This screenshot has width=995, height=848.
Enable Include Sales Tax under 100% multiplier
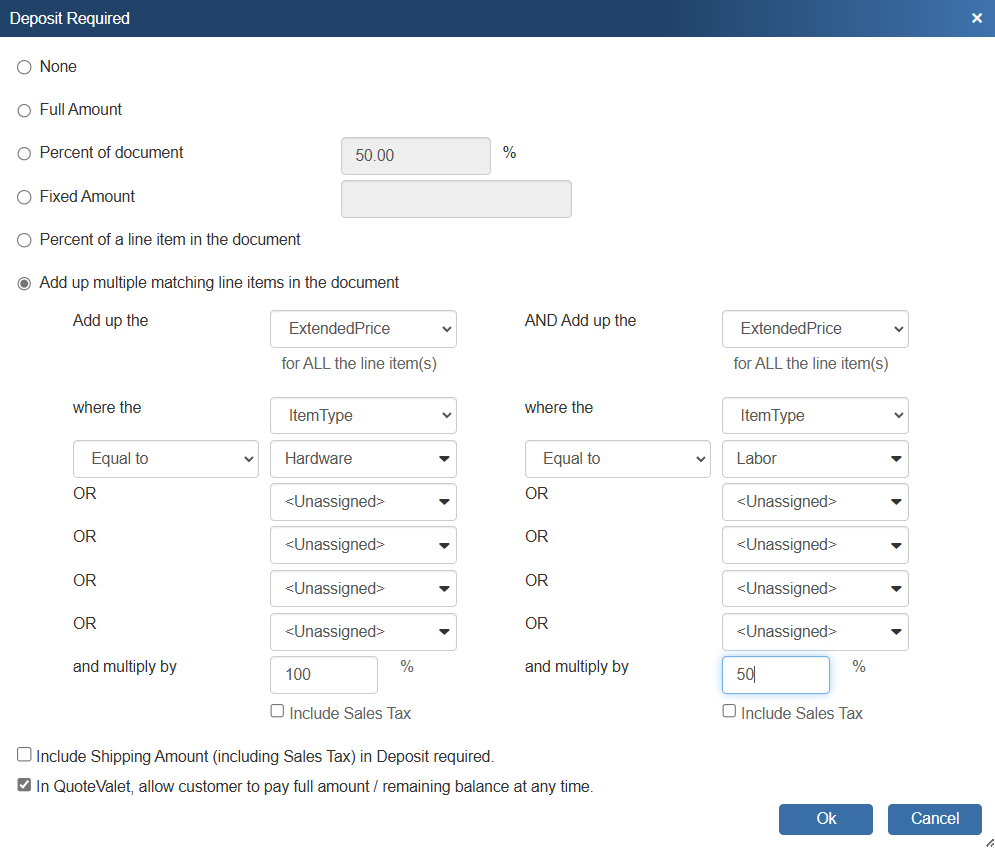[x=278, y=712]
